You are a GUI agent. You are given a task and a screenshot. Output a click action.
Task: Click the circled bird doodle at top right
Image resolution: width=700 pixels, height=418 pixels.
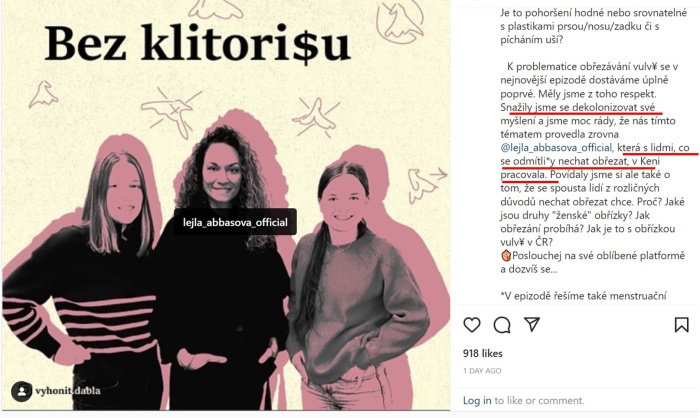click(x=400, y=21)
